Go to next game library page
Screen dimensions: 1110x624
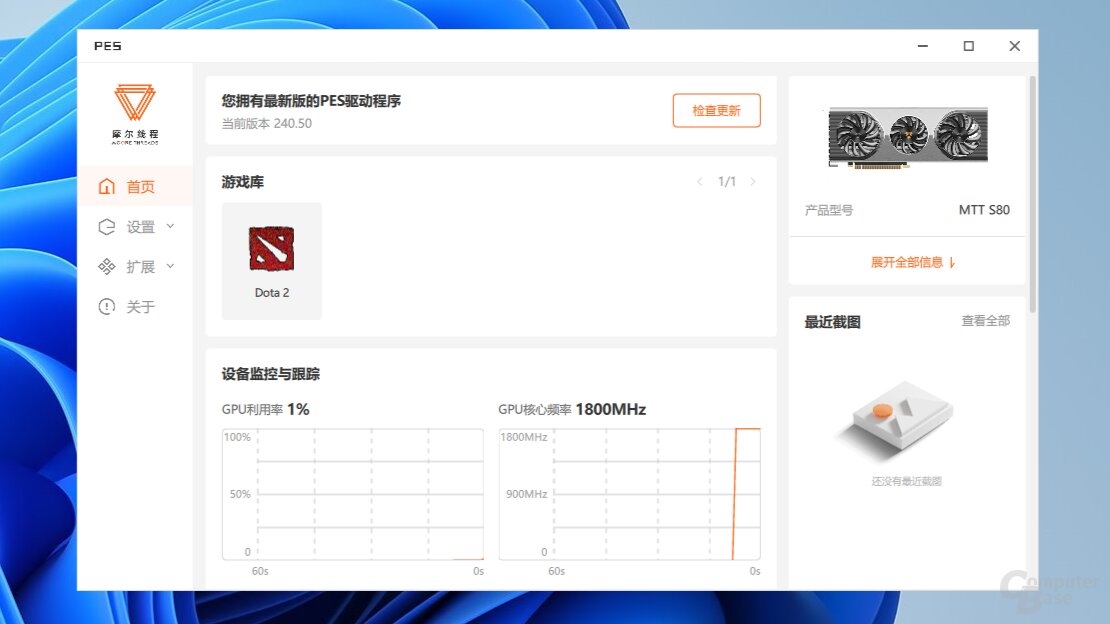click(753, 182)
